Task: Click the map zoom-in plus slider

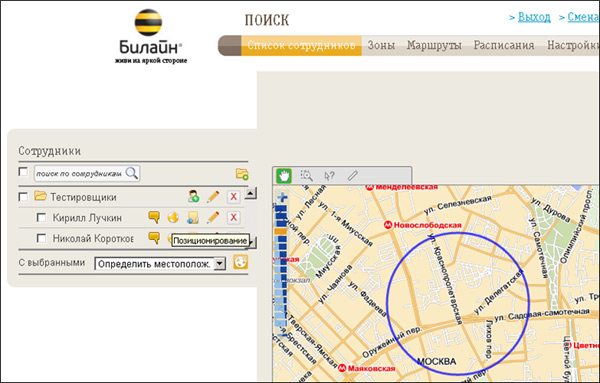Action: click(282, 197)
